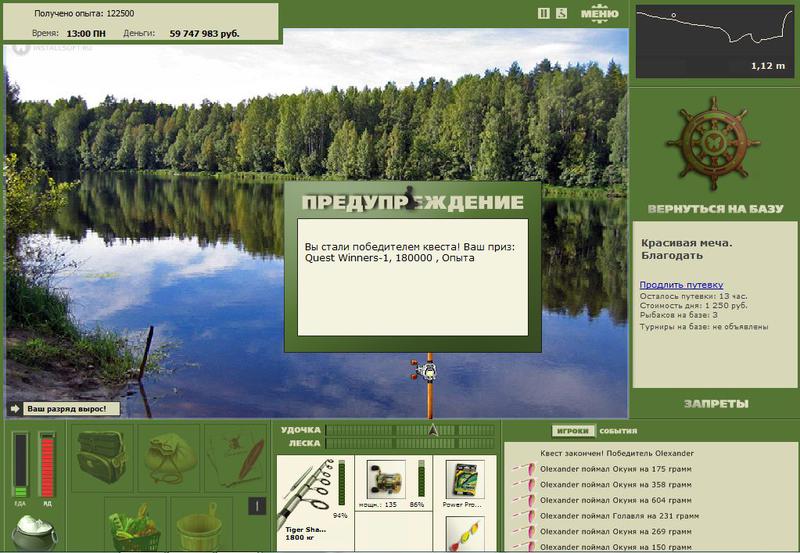Click the dark slot number 1 button
800x553 pixels.
(257, 506)
